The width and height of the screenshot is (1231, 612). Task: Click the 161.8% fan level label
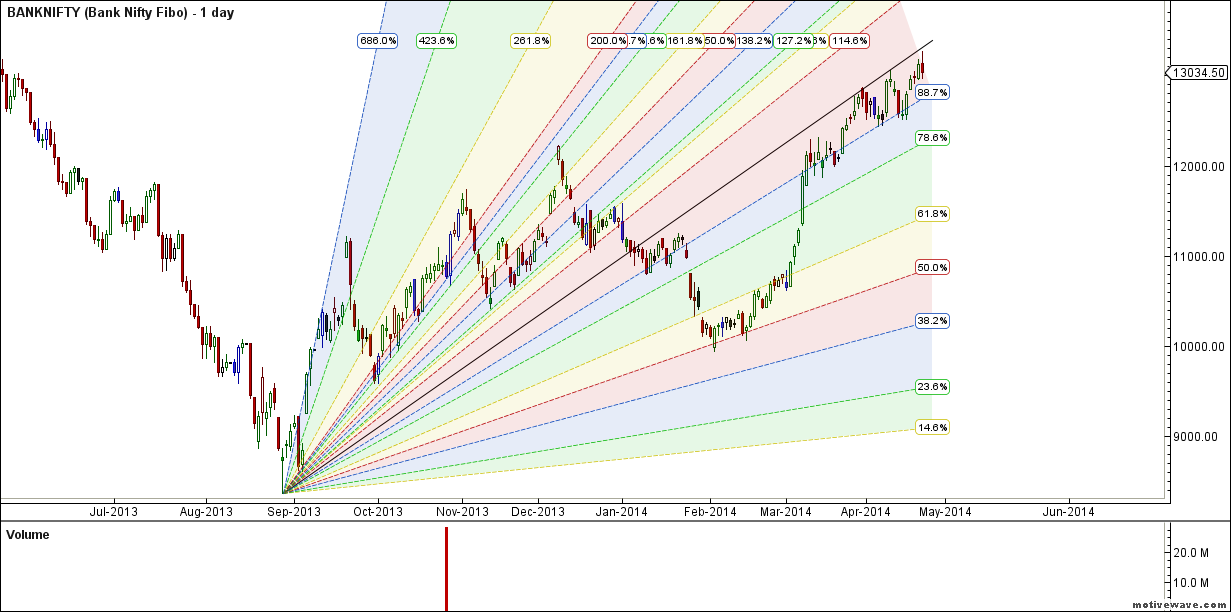click(685, 41)
